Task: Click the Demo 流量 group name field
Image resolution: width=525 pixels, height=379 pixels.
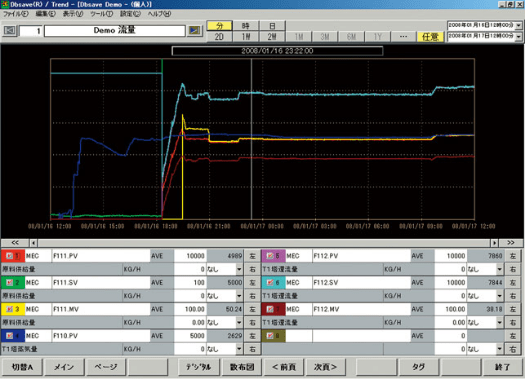Action: 115,30
